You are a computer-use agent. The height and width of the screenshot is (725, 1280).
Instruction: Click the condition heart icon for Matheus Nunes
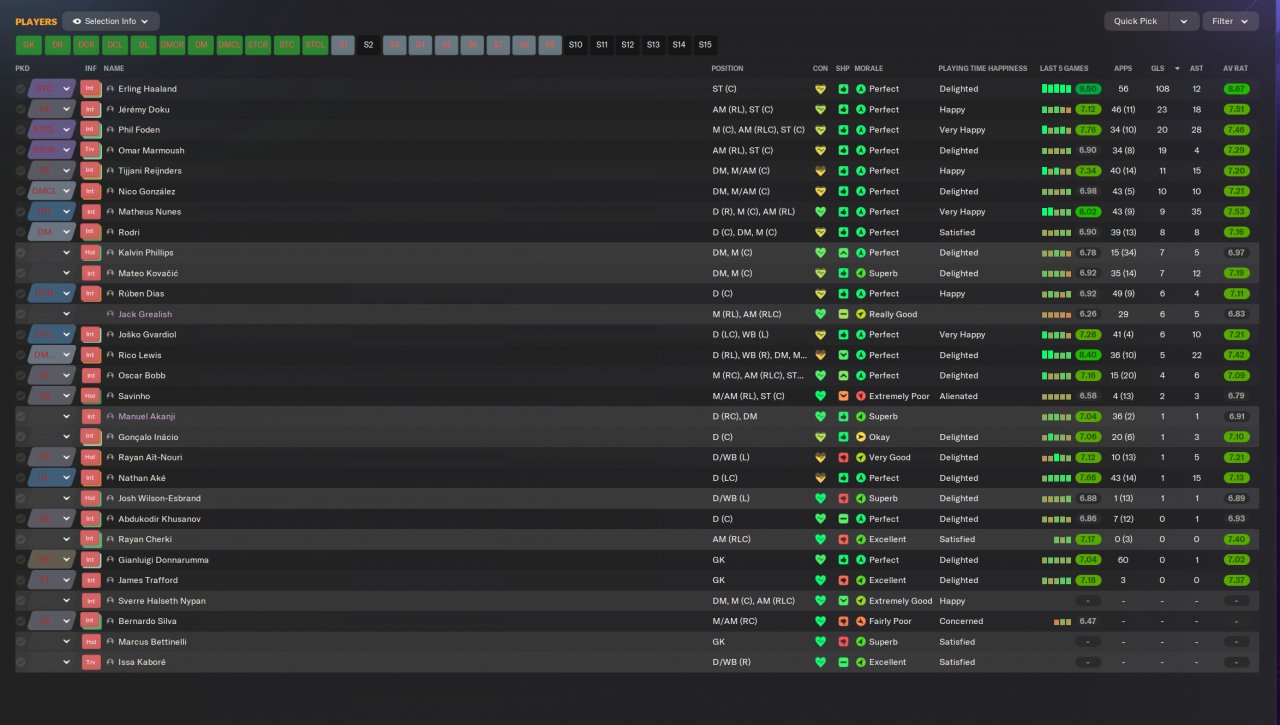coord(821,212)
